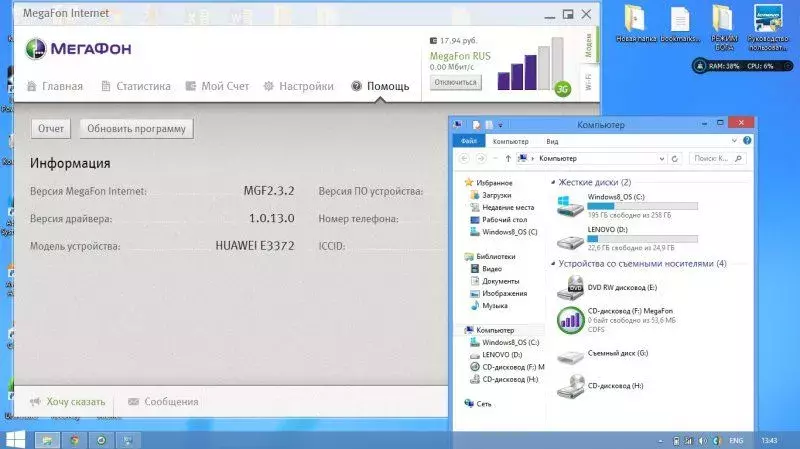Click the ENG language indicator
The height and width of the screenshot is (449, 800).
pos(736,440)
